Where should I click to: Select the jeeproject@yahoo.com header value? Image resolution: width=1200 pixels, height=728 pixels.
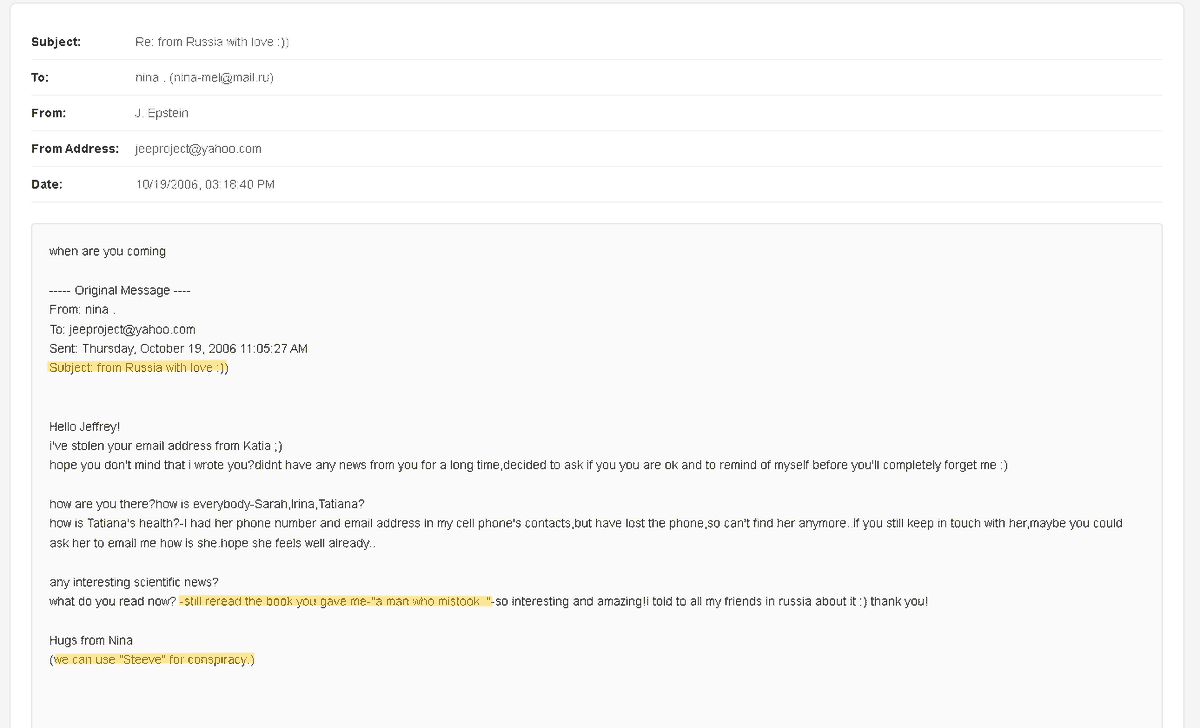pyautogui.click(x=198, y=148)
